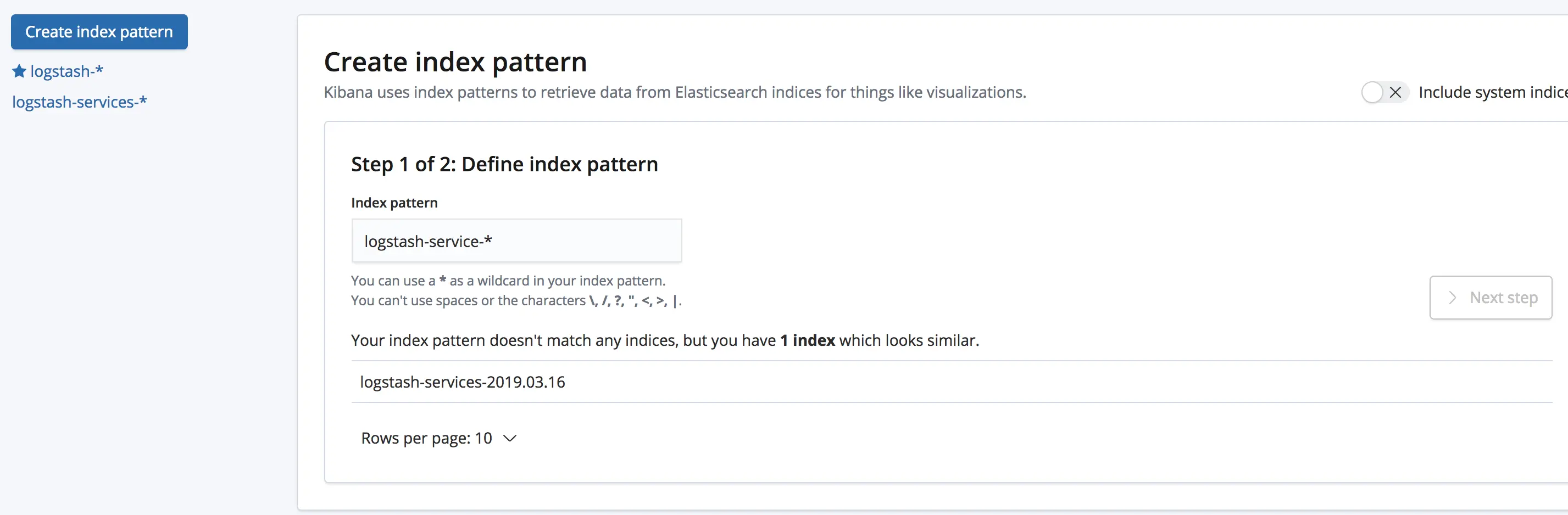1568x515 pixels.
Task: Click the Next step button
Action: tap(1490, 298)
